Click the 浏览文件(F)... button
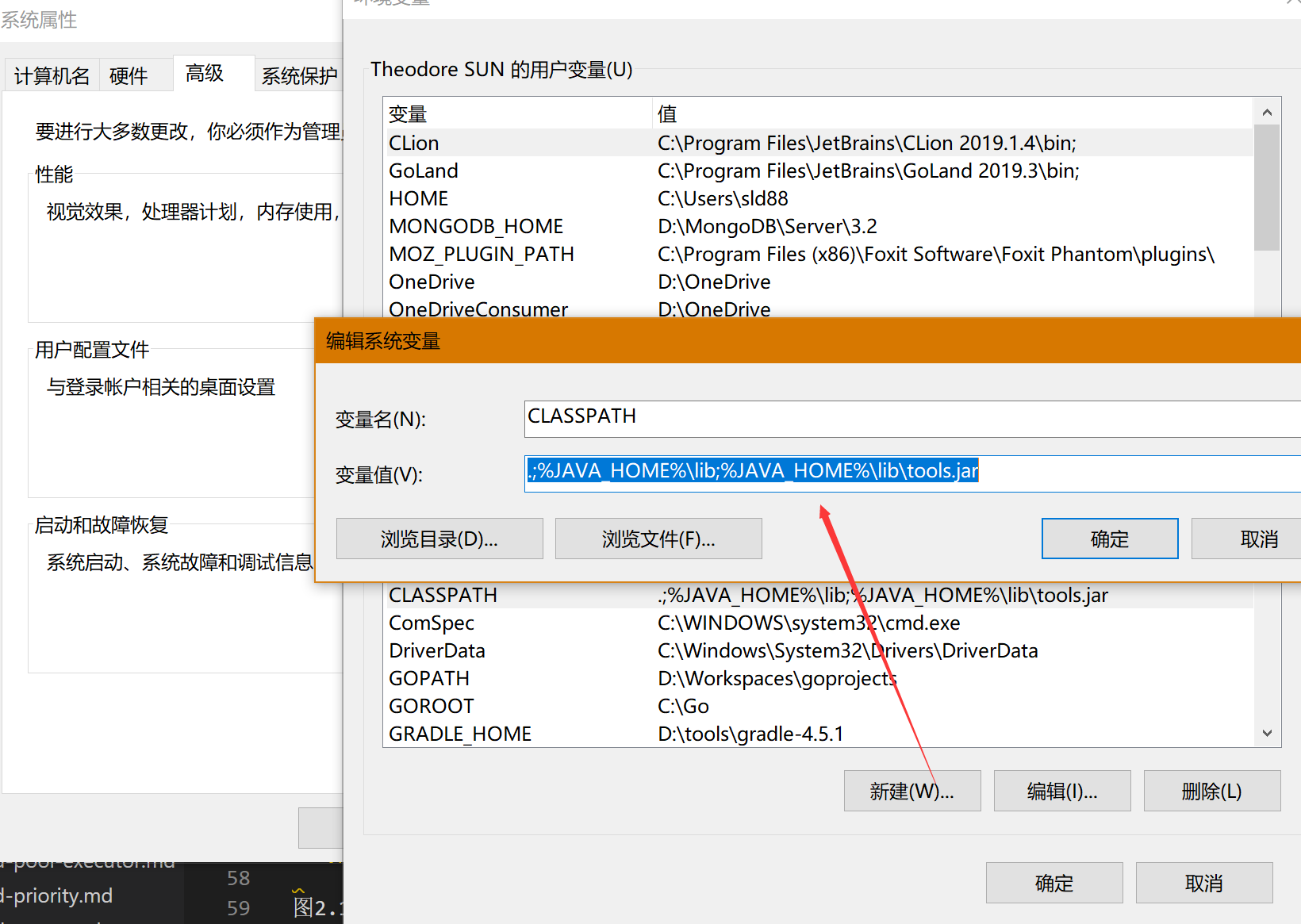 click(658, 539)
